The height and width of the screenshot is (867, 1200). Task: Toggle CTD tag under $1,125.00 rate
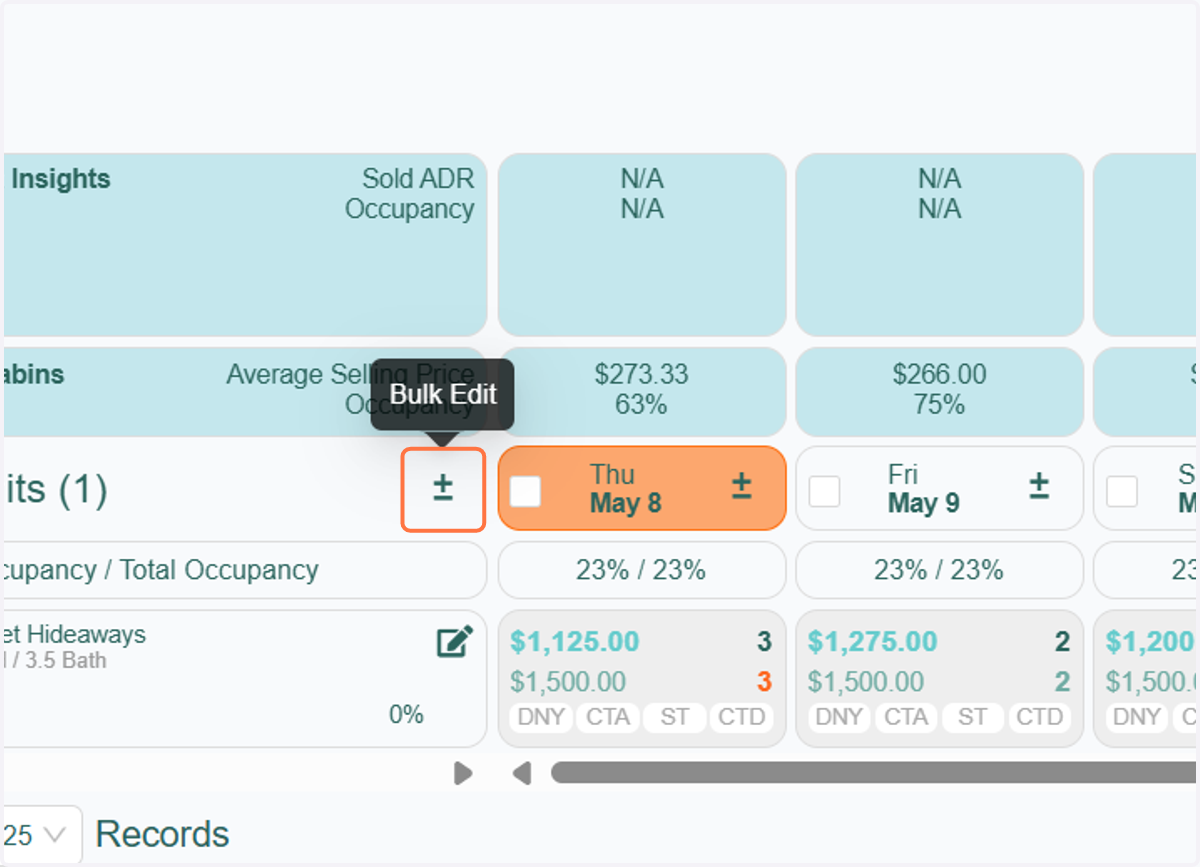pos(741,717)
